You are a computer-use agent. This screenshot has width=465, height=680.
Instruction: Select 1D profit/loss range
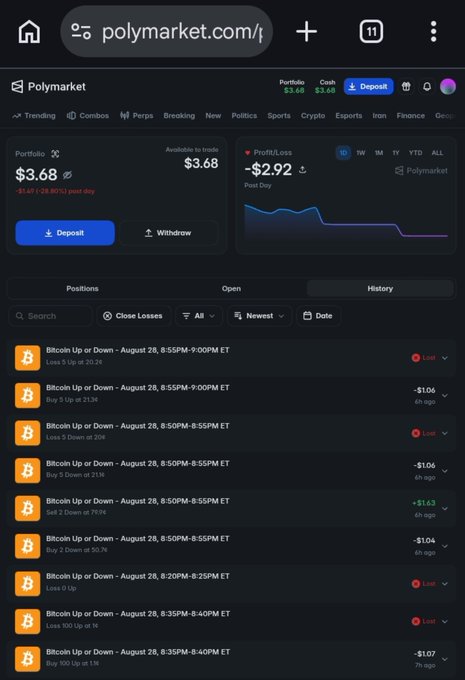click(343, 153)
